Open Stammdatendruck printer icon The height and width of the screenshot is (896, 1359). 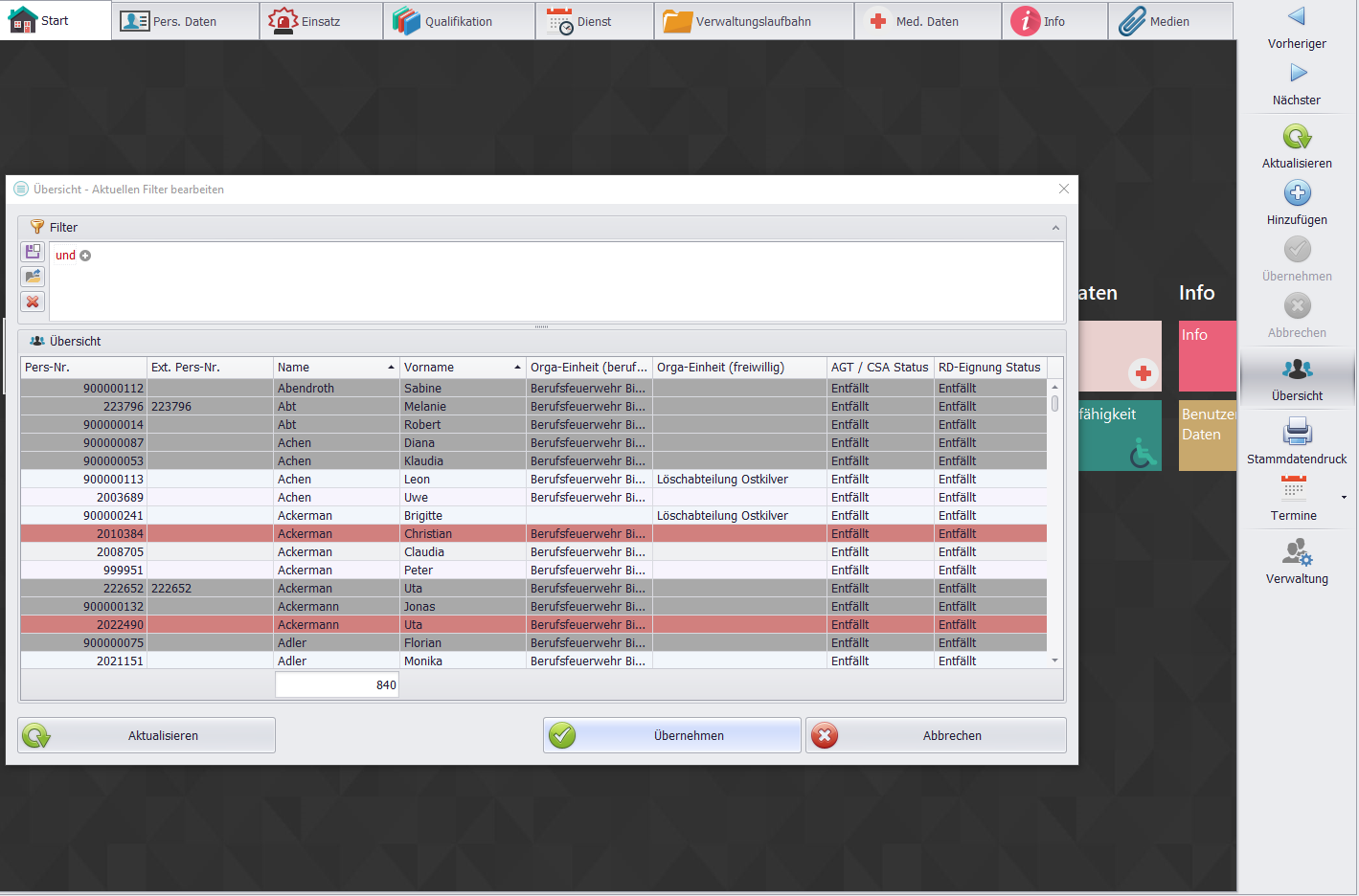(x=1297, y=432)
